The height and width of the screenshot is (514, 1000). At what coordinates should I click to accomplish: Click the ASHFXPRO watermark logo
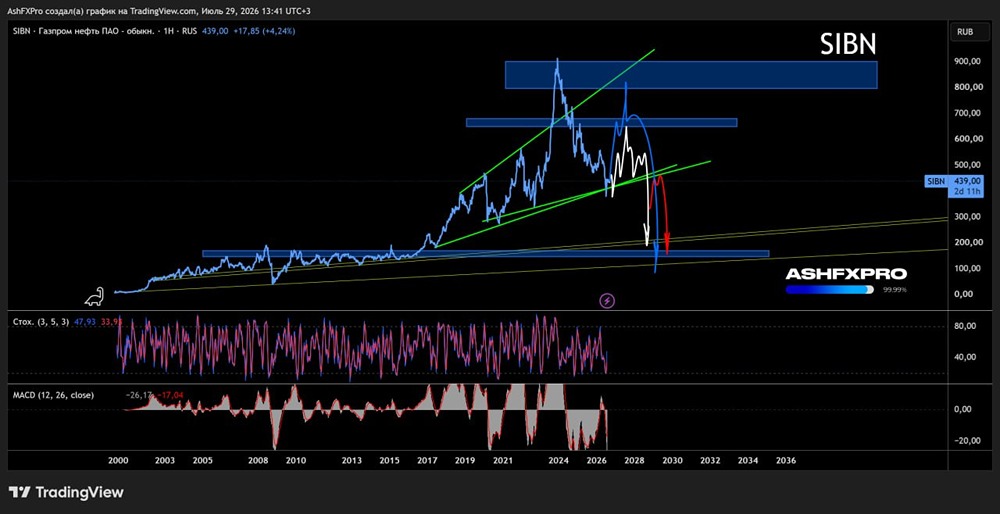click(846, 274)
